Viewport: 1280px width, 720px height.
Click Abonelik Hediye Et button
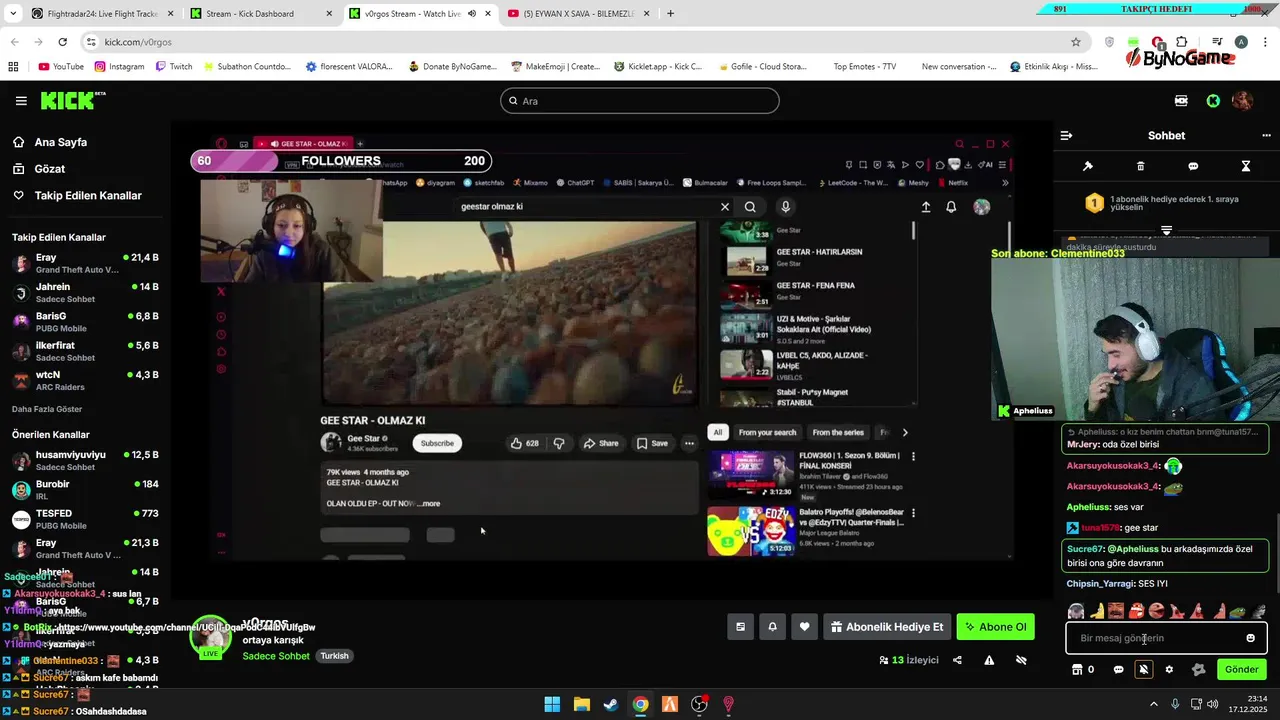click(x=886, y=627)
